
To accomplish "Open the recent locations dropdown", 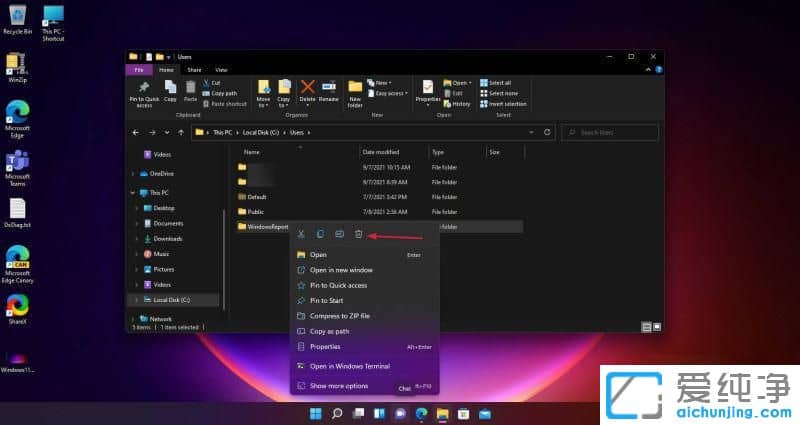I will [167, 133].
